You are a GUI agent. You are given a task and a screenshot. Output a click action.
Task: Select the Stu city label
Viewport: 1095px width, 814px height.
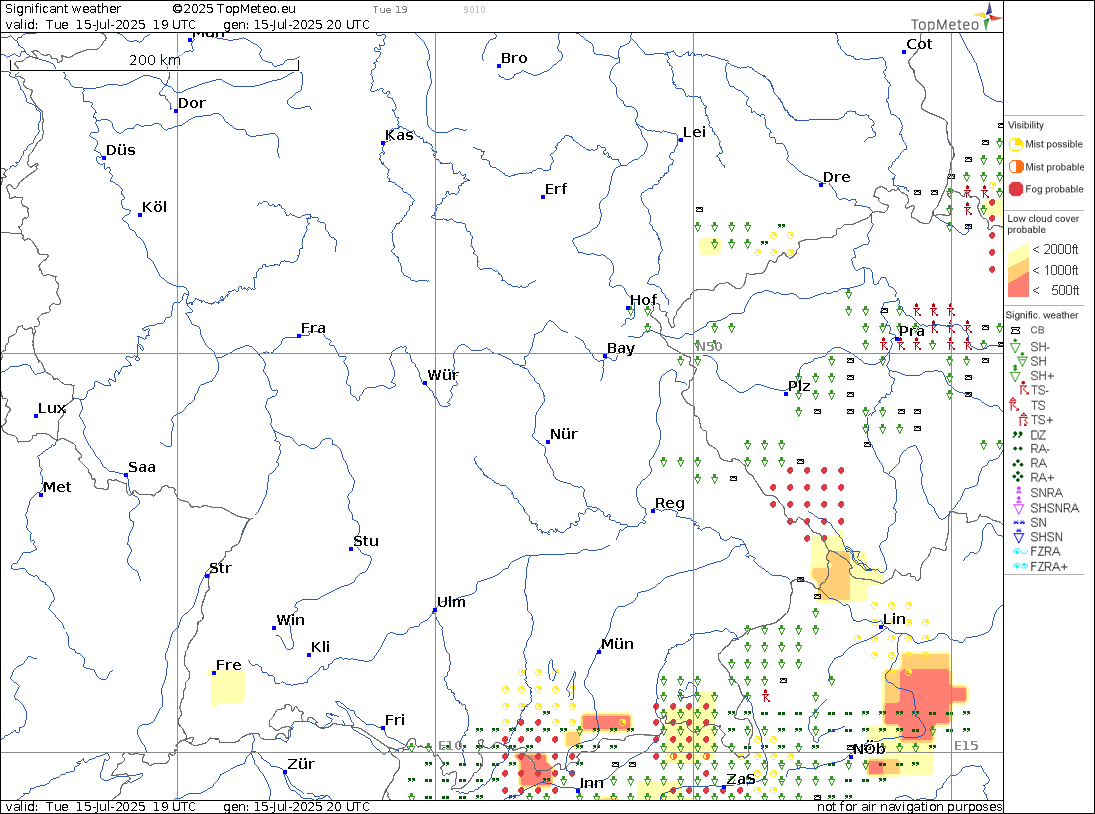pos(366,541)
